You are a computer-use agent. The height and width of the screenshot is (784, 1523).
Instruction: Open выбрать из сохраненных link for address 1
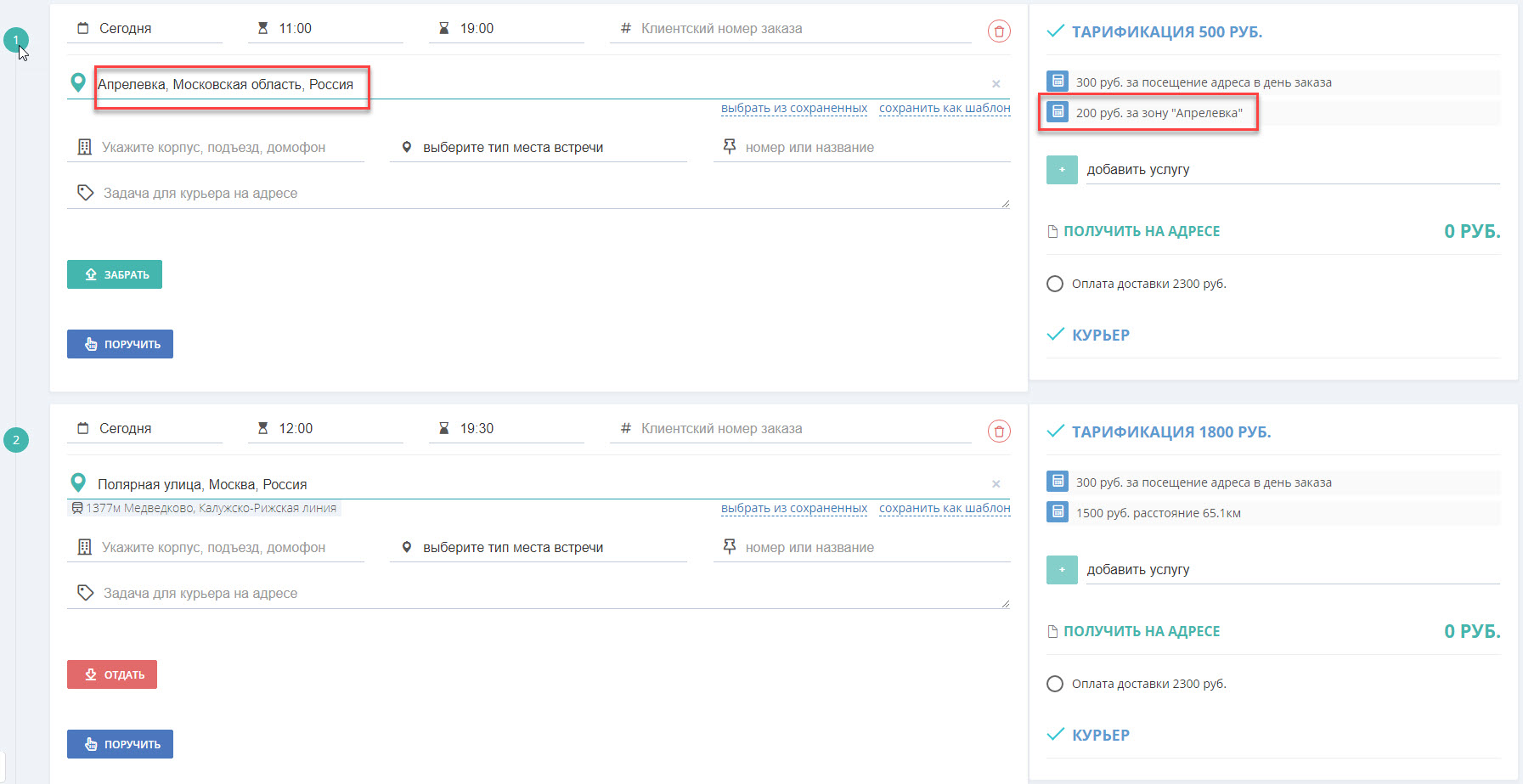(794, 109)
